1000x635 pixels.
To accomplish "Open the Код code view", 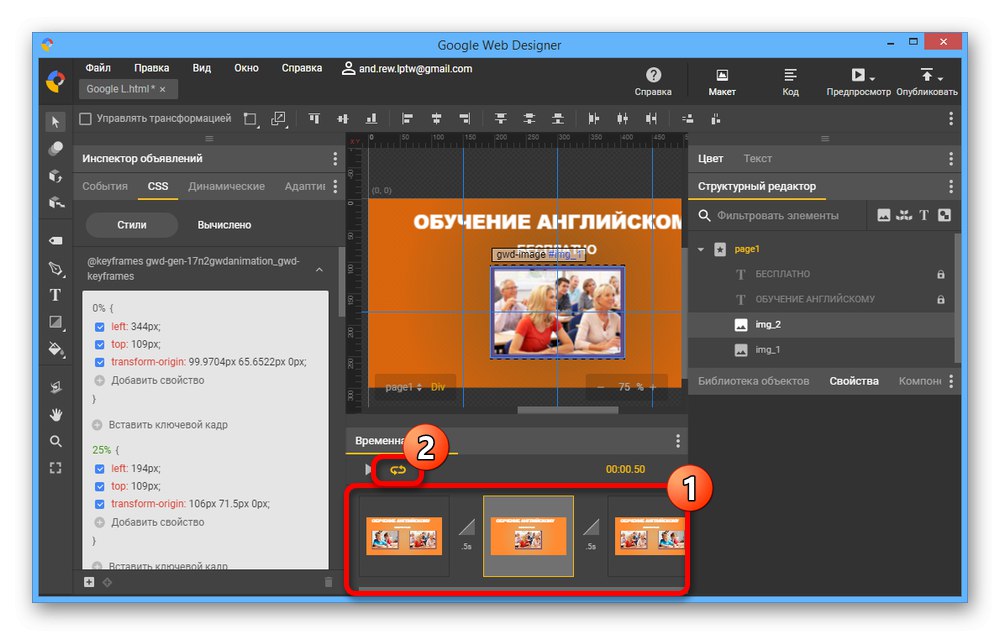I will pyautogui.click(x=790, y=82).
